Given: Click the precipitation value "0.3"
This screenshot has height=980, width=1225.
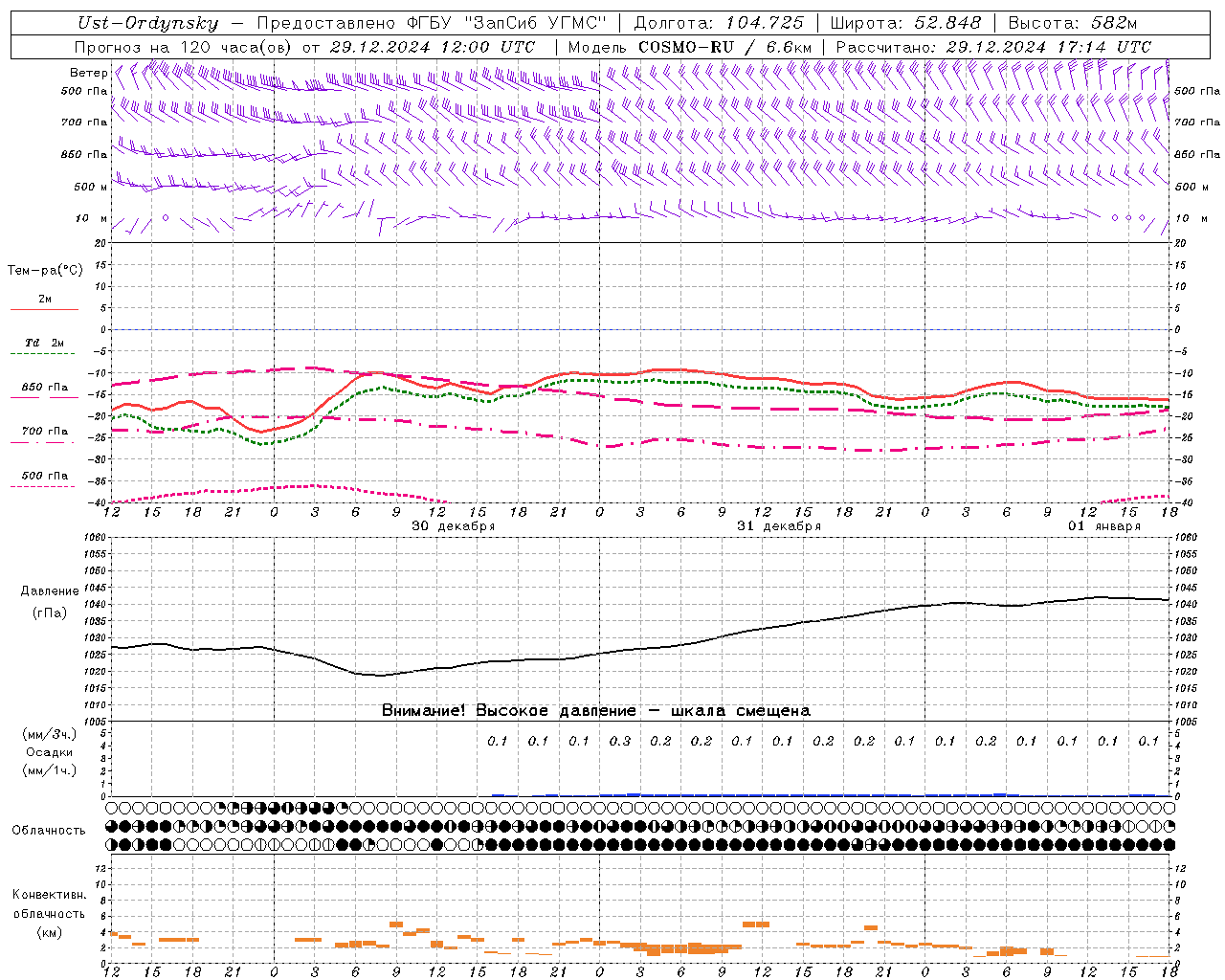Looking at the screenshot, I should pos(620,741).
